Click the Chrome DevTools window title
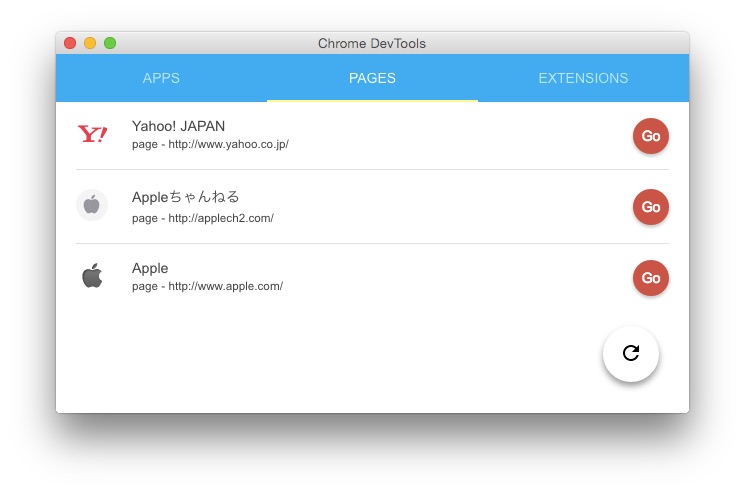Image resolution: width=745 pixels, height=493 pixels. point(372,44)
